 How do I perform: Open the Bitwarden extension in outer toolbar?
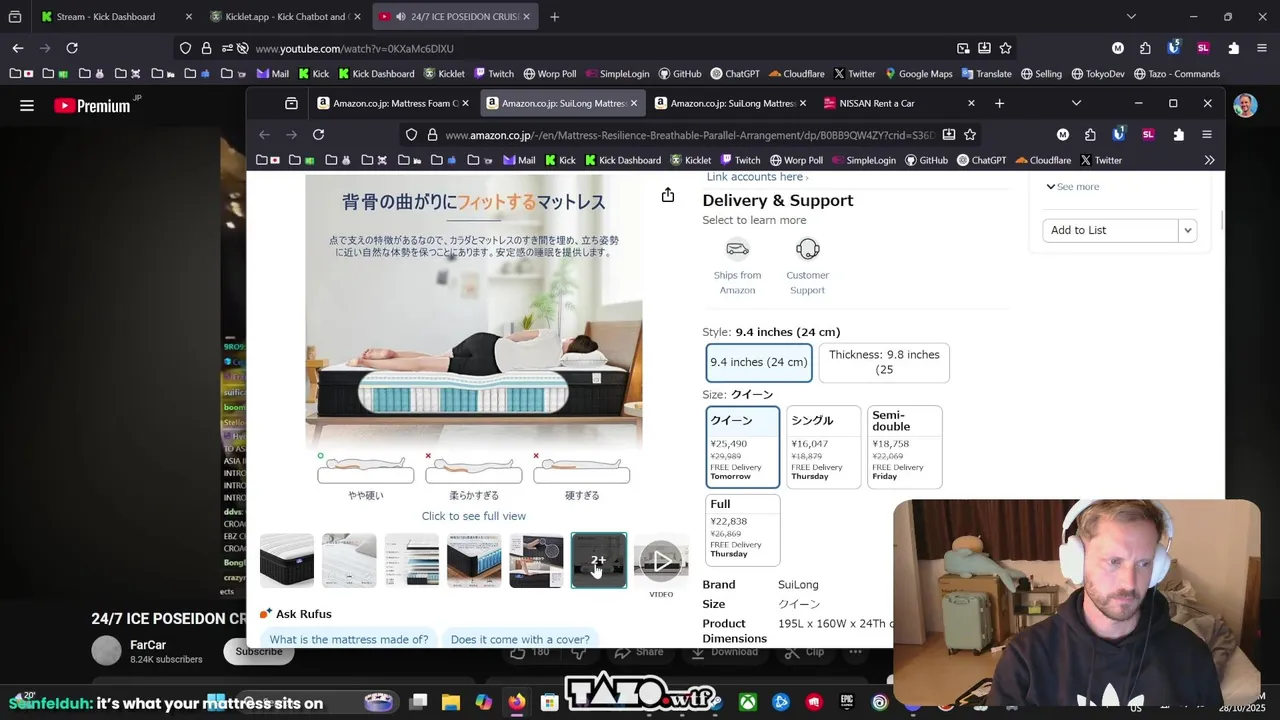[1174, 48]
